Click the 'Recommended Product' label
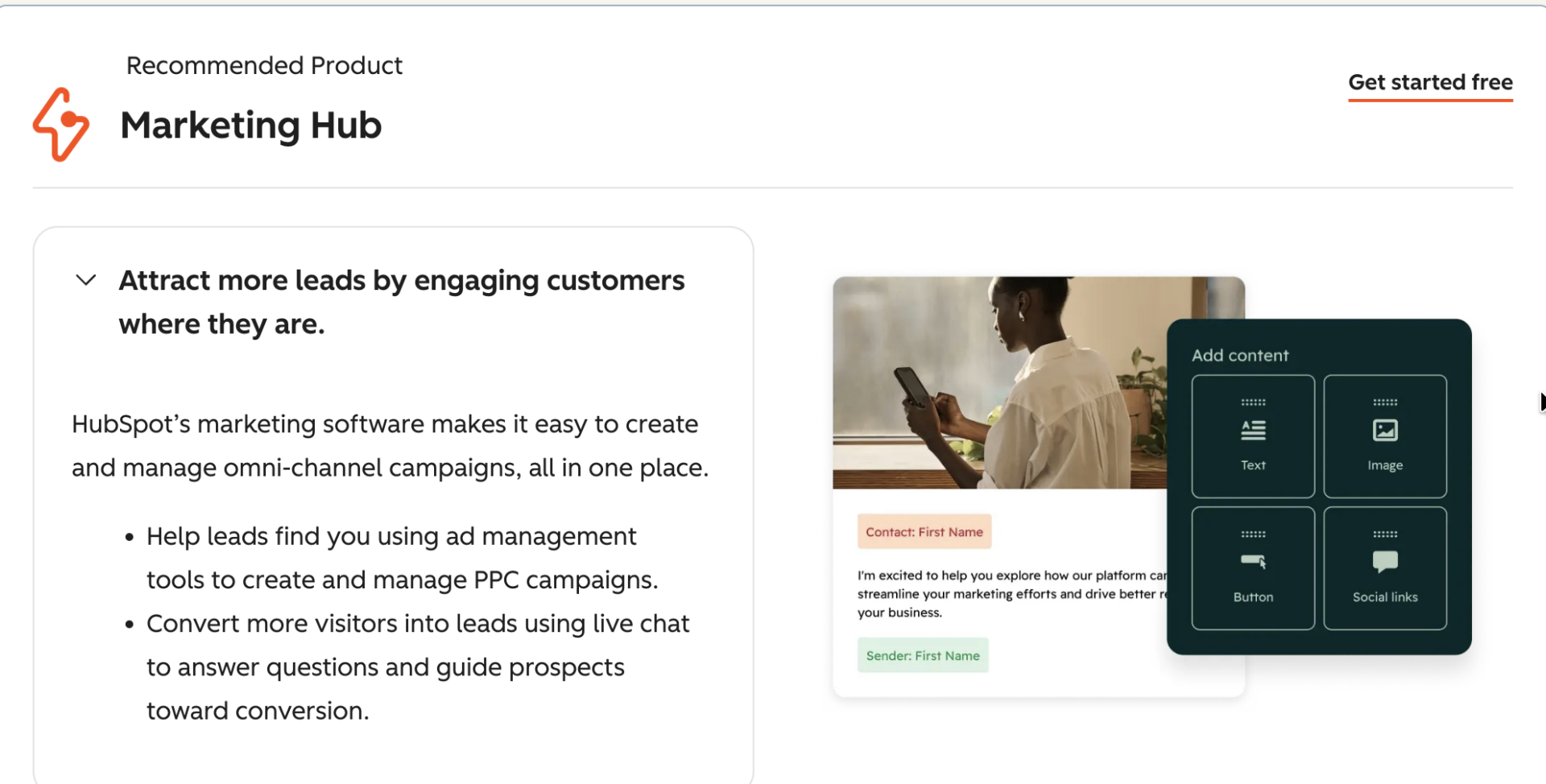Screen dimensions: 1546x784 pyautogui.click(x=264, y=66)
